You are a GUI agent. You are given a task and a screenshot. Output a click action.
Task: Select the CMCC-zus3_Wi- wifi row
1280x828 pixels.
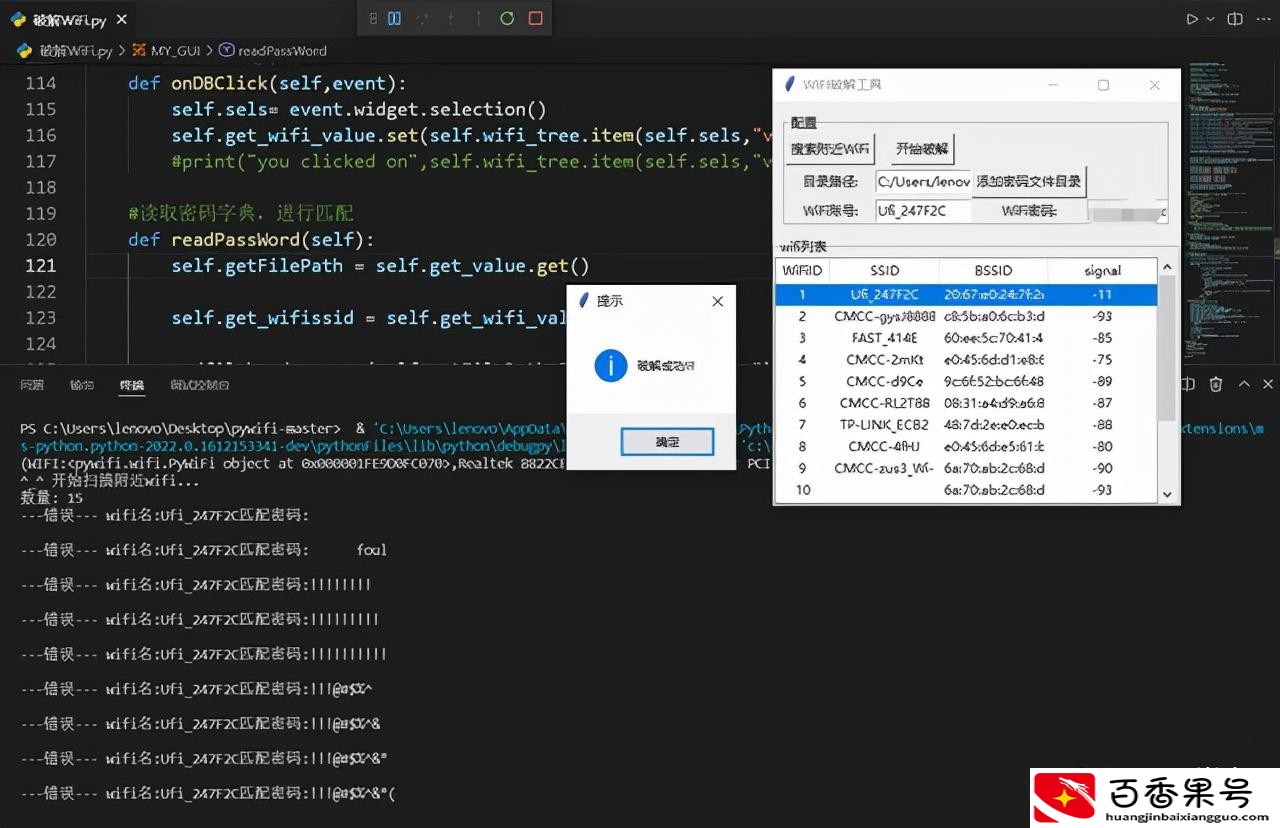click(966, 468)
